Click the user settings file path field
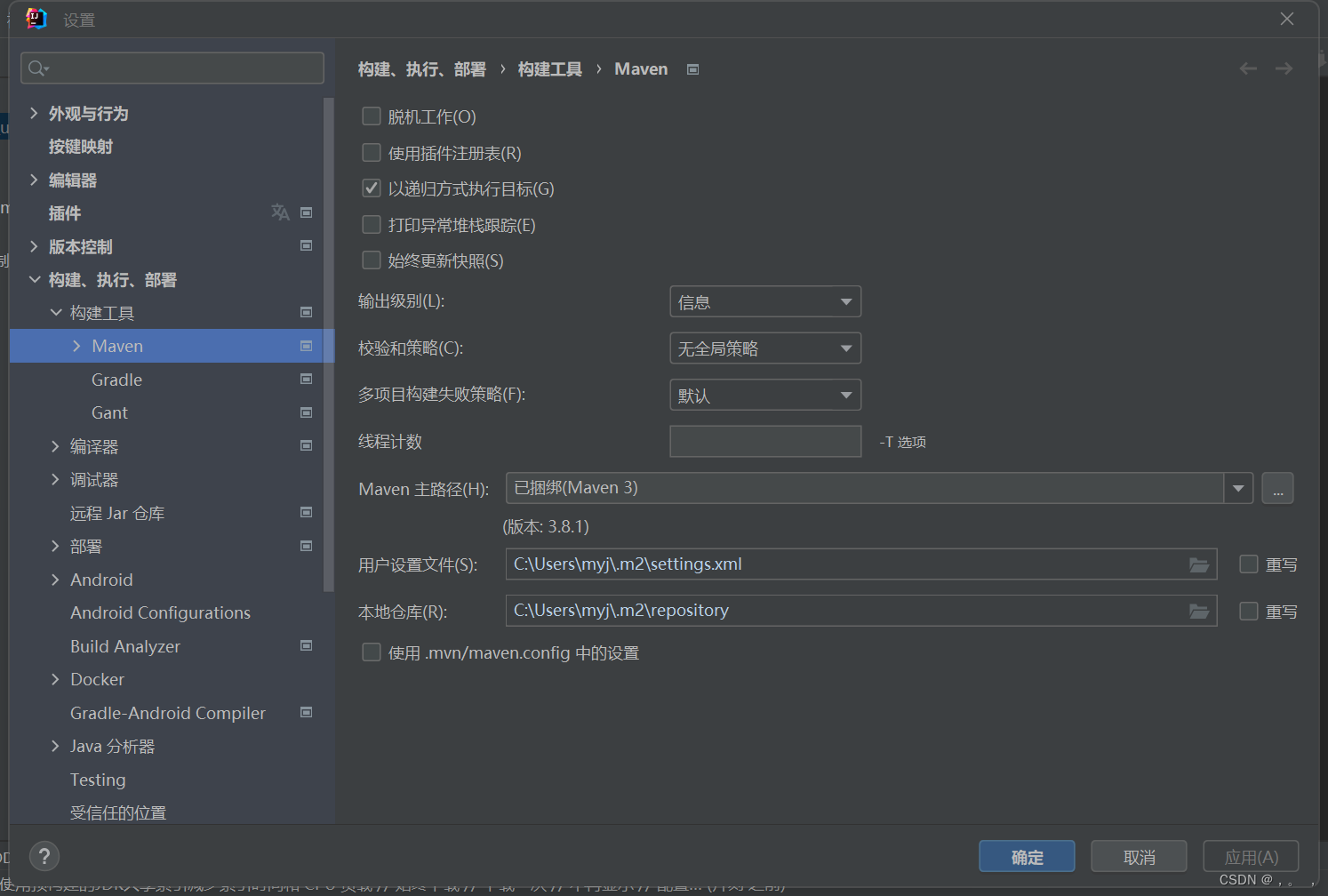Screen dimensions: 1328x896 pyautogui.click(x=861, y=564)
